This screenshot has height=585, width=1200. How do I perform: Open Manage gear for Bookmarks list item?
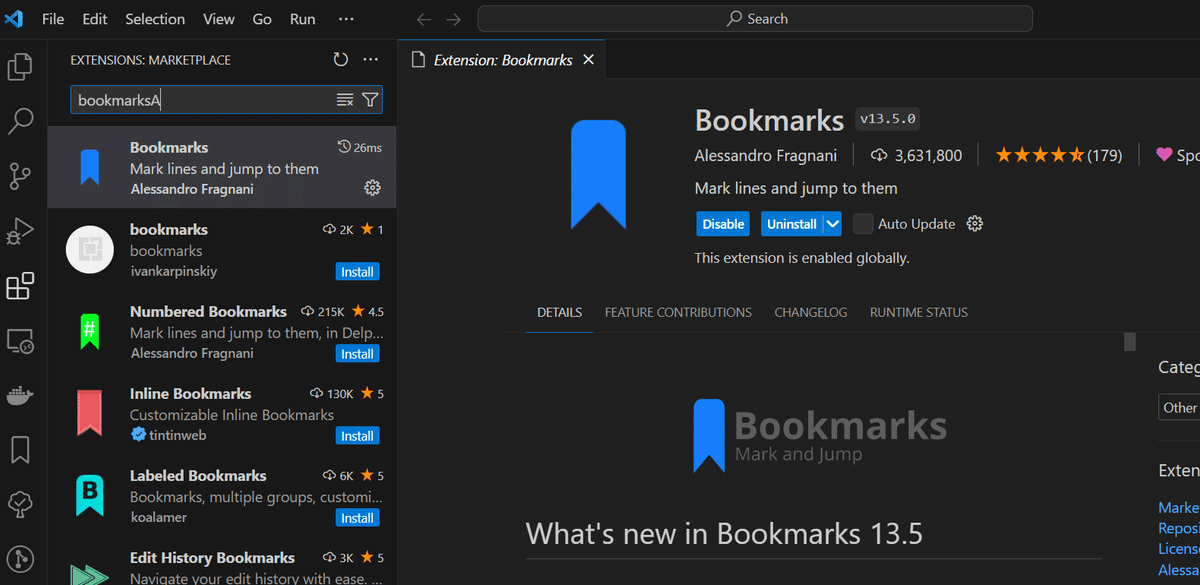coord(372,188)
